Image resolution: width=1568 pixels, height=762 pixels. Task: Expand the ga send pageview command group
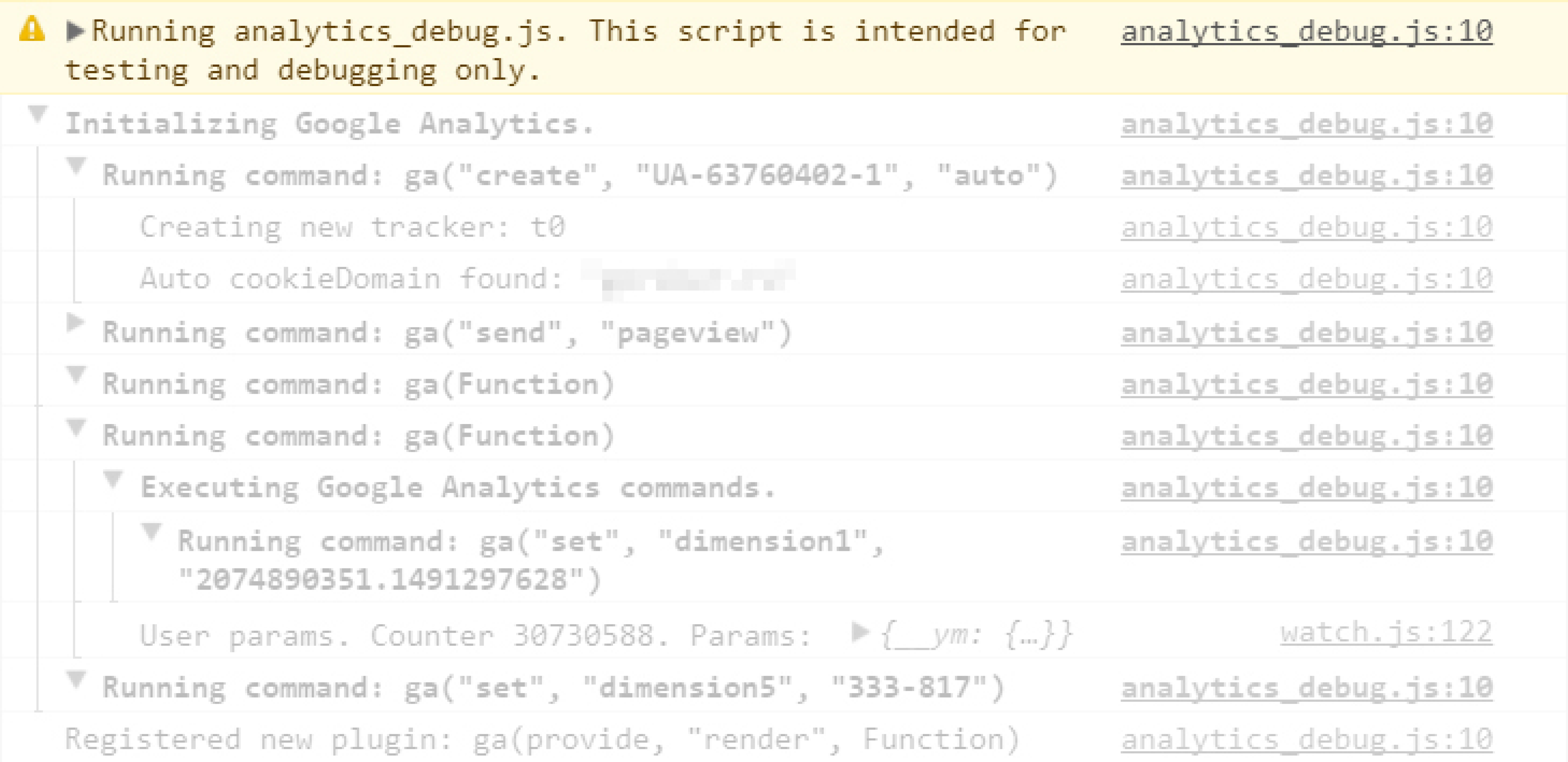point(75,322)
